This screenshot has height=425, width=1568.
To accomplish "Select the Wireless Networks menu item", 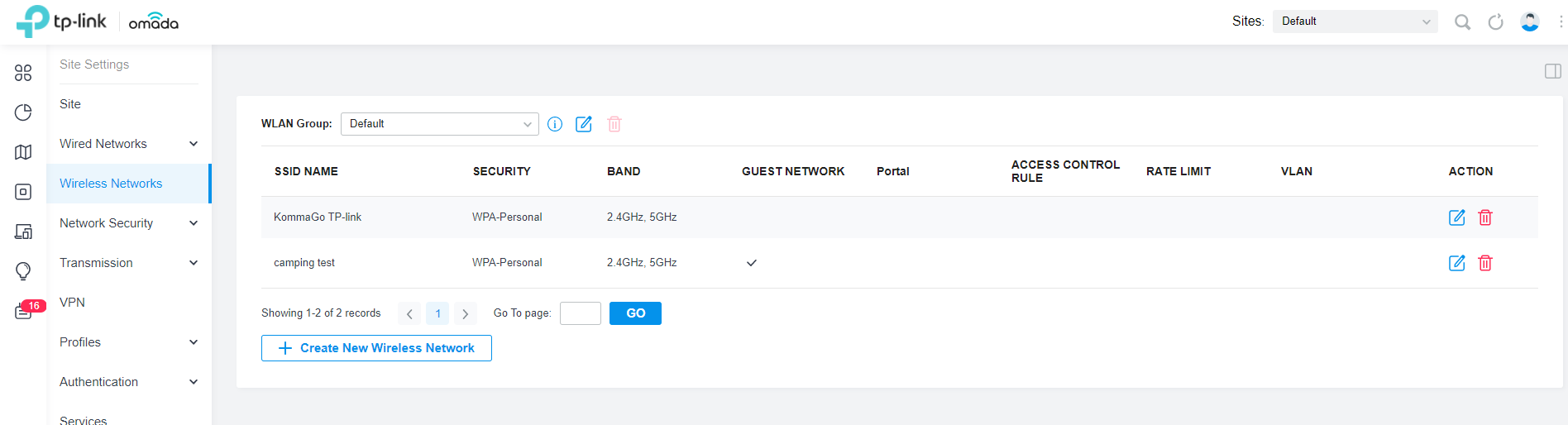I will pos(111,184).
